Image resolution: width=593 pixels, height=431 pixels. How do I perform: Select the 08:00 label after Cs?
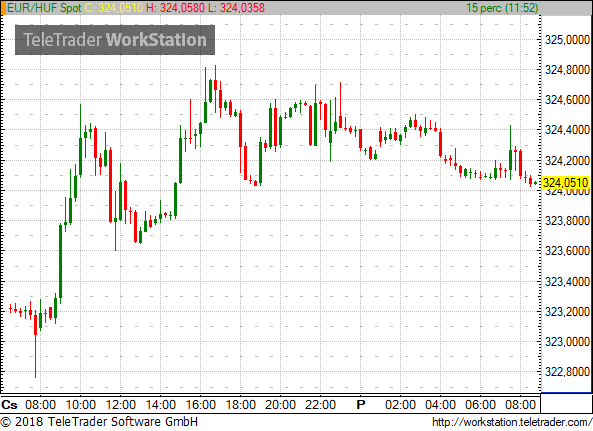[40, 405]
